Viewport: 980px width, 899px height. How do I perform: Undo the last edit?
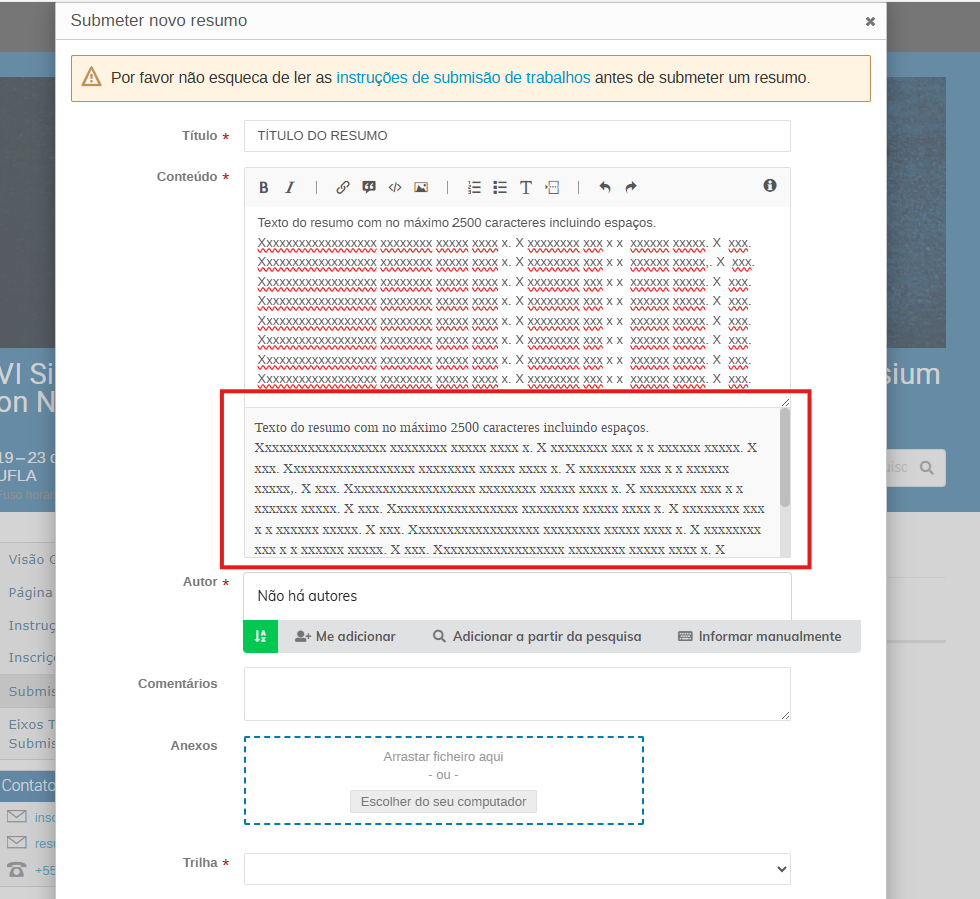click(x=605, y=187)
